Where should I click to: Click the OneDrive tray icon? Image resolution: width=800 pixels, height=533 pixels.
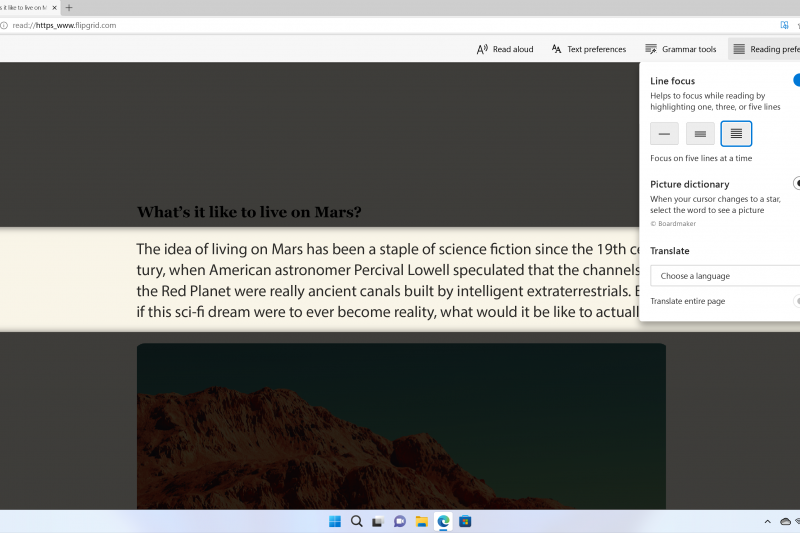(785, 521)
